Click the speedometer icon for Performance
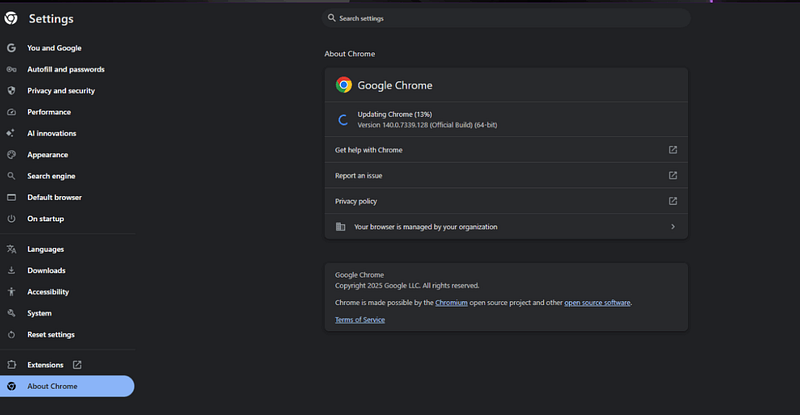 [11, 112]
